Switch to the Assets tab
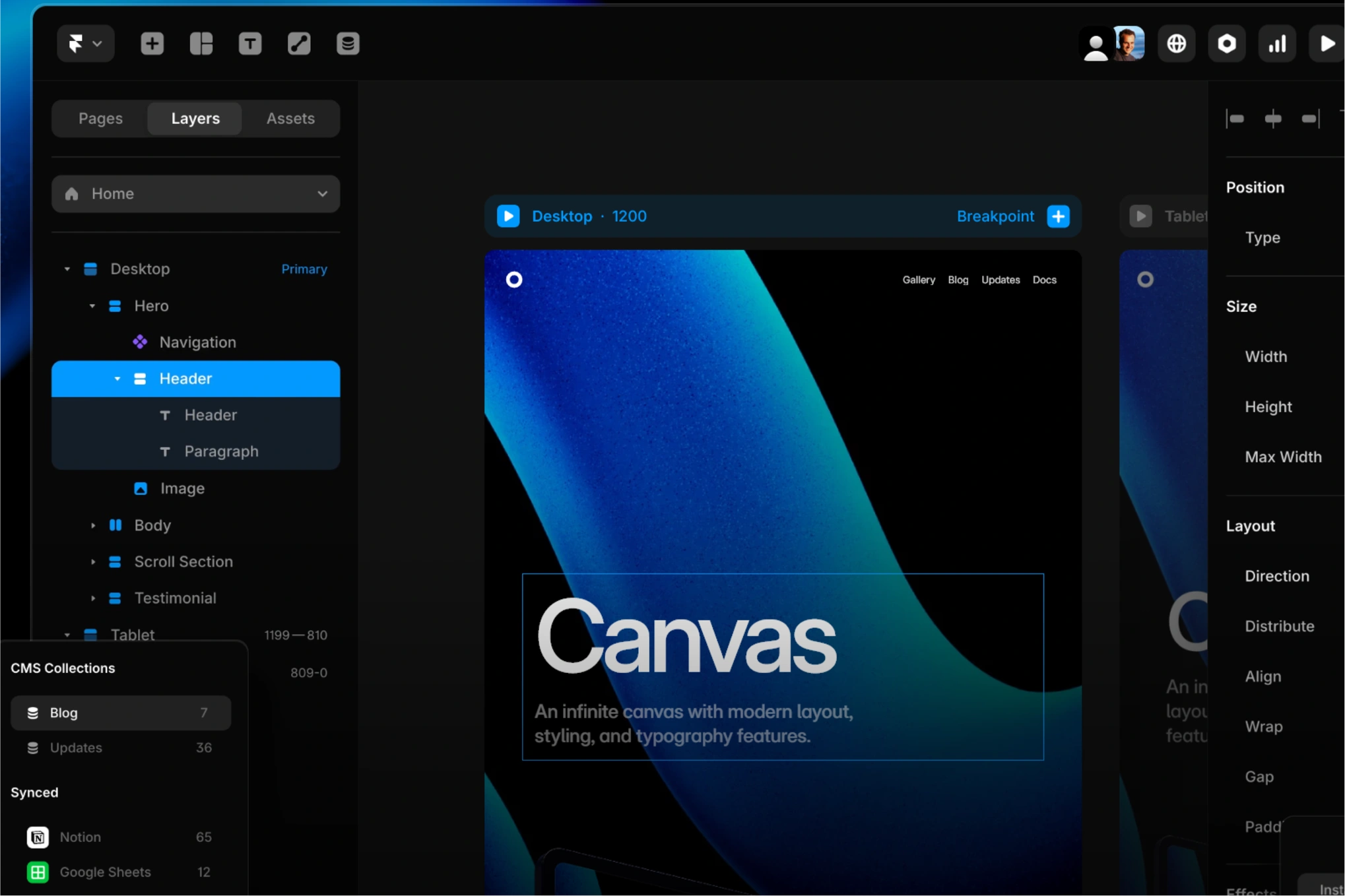Screen dimensions: 1345x896 coord(290,118)
